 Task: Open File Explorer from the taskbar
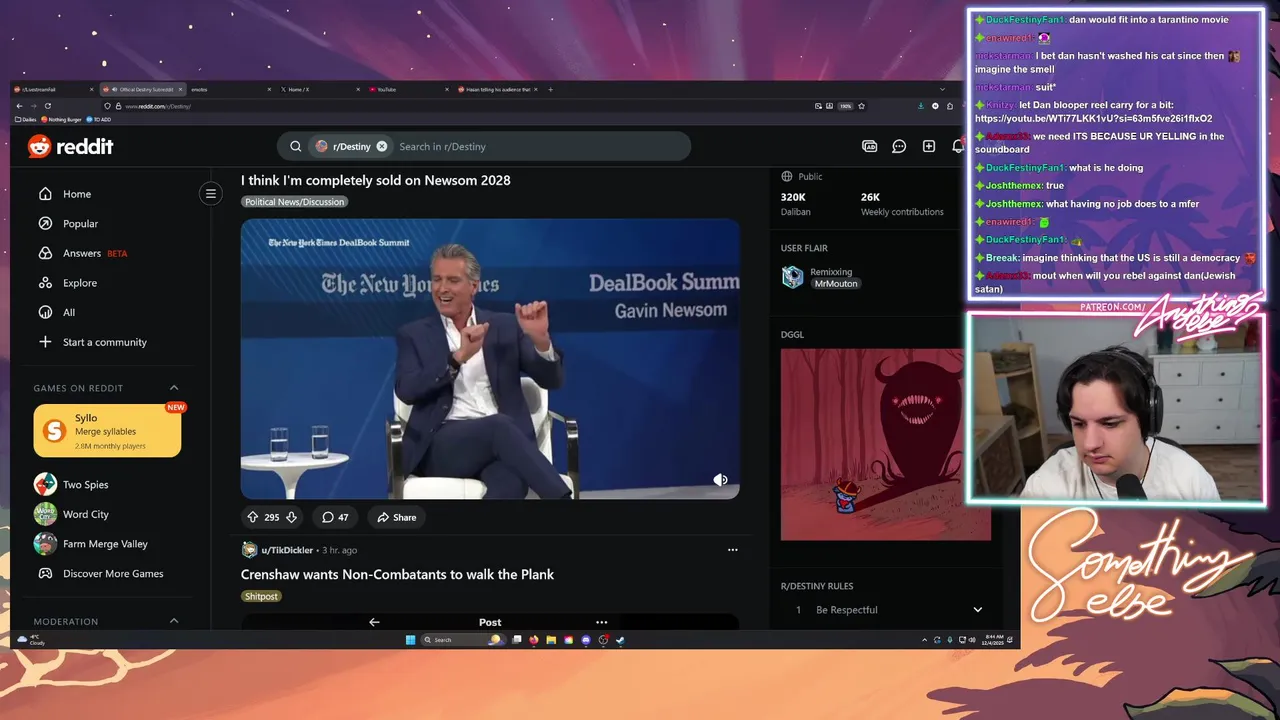click(x=551, y=640)
